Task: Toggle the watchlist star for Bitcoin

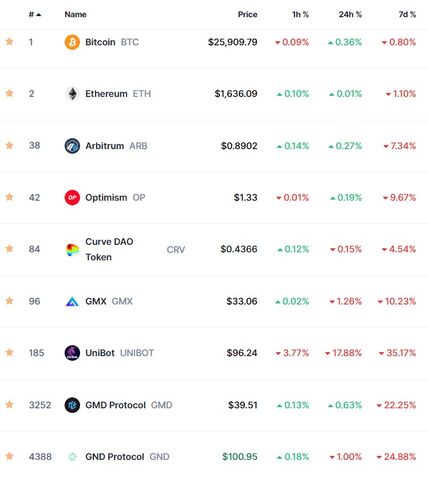Action: click(x=9, y=42)
